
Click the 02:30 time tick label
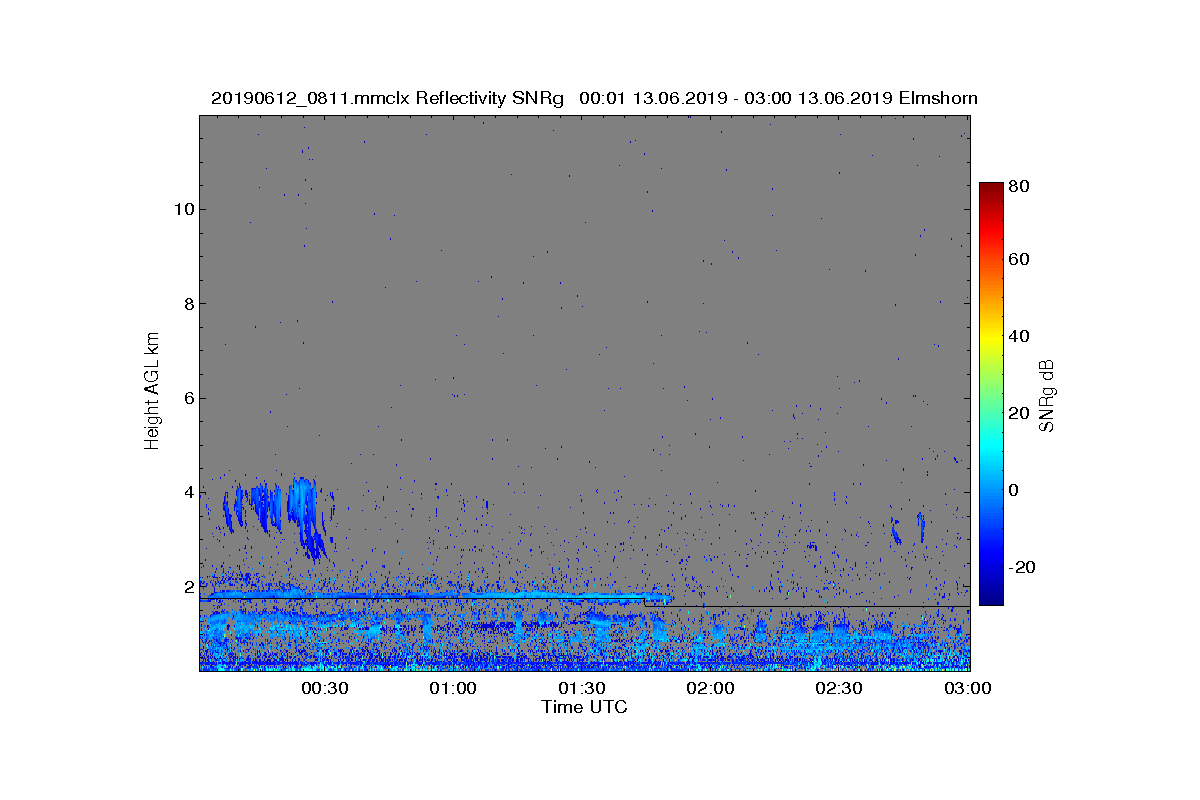(x=838, y=688)
